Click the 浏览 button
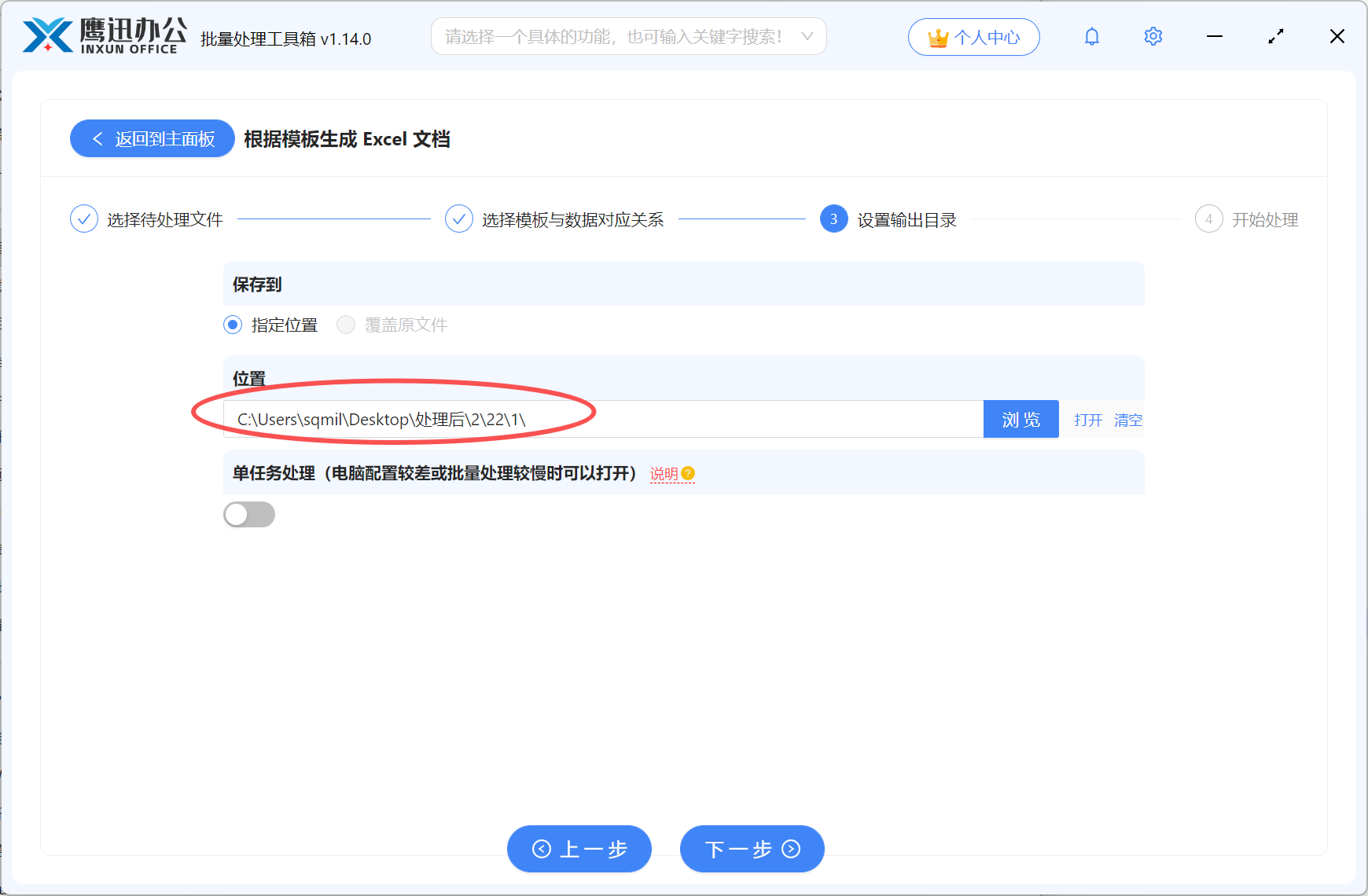This screenshot has width=1368, height=896. pyautogui.click(x=1020, y=419)
